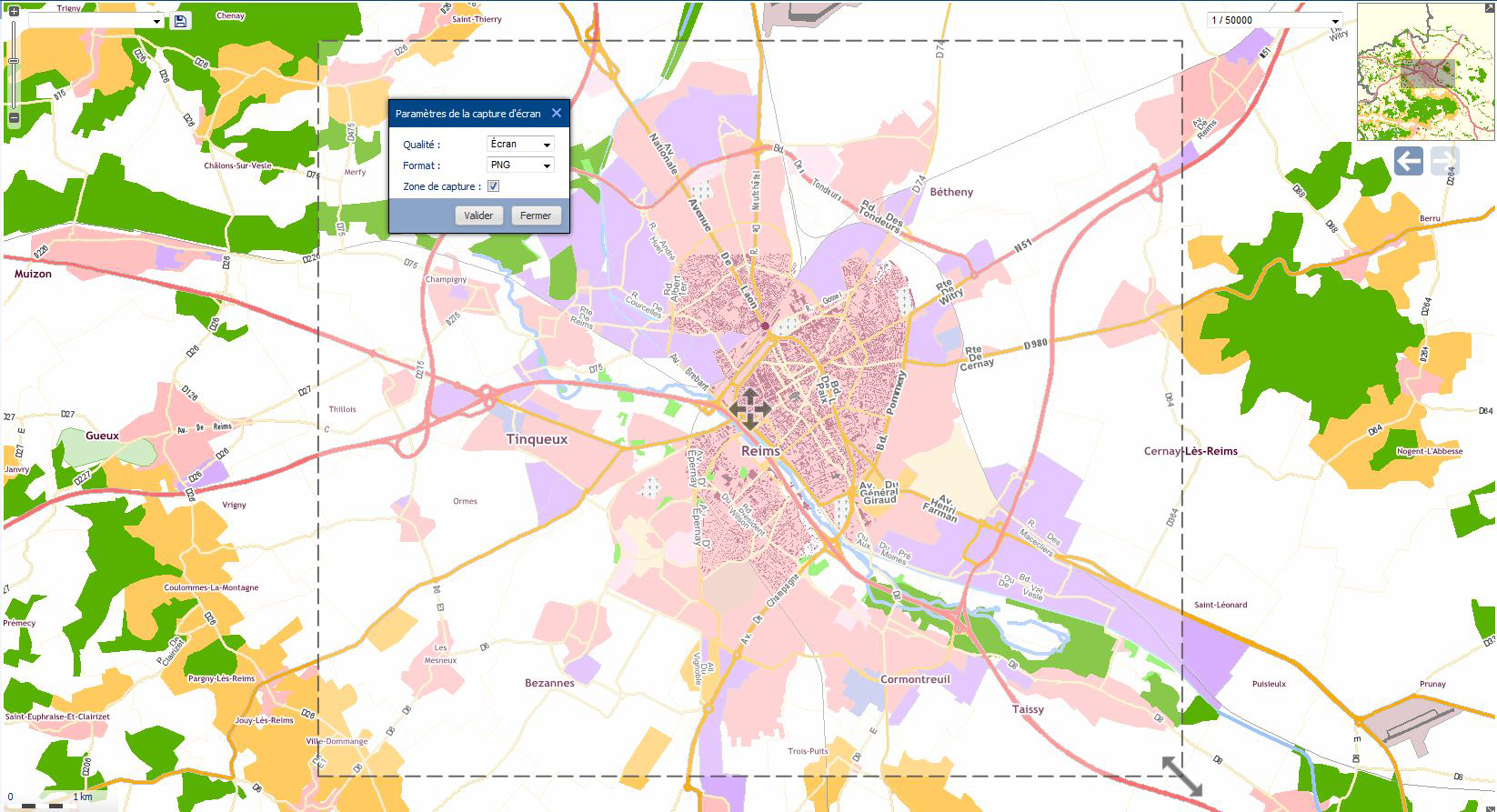Go to the next map view arrow
The width and height of the screenshot is (1497, 812).
(1445, 162)
